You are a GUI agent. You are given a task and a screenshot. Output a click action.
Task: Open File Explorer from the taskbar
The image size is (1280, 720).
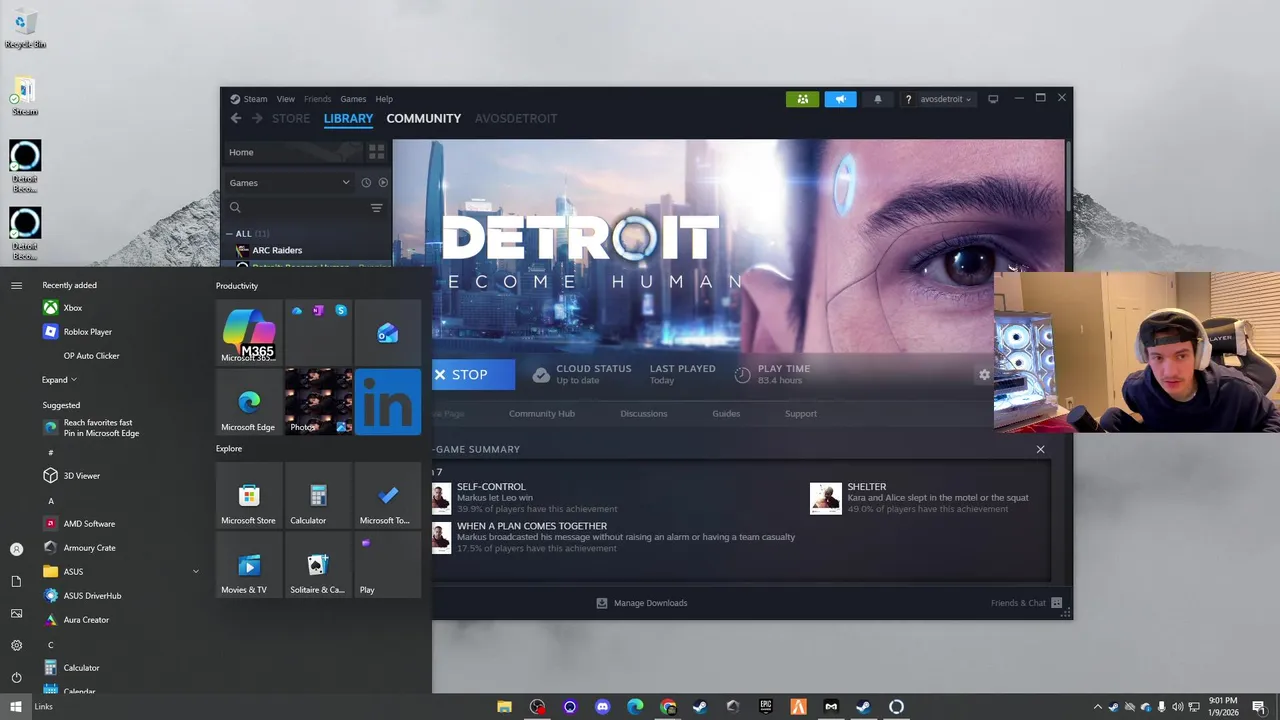tap(505, 707)
